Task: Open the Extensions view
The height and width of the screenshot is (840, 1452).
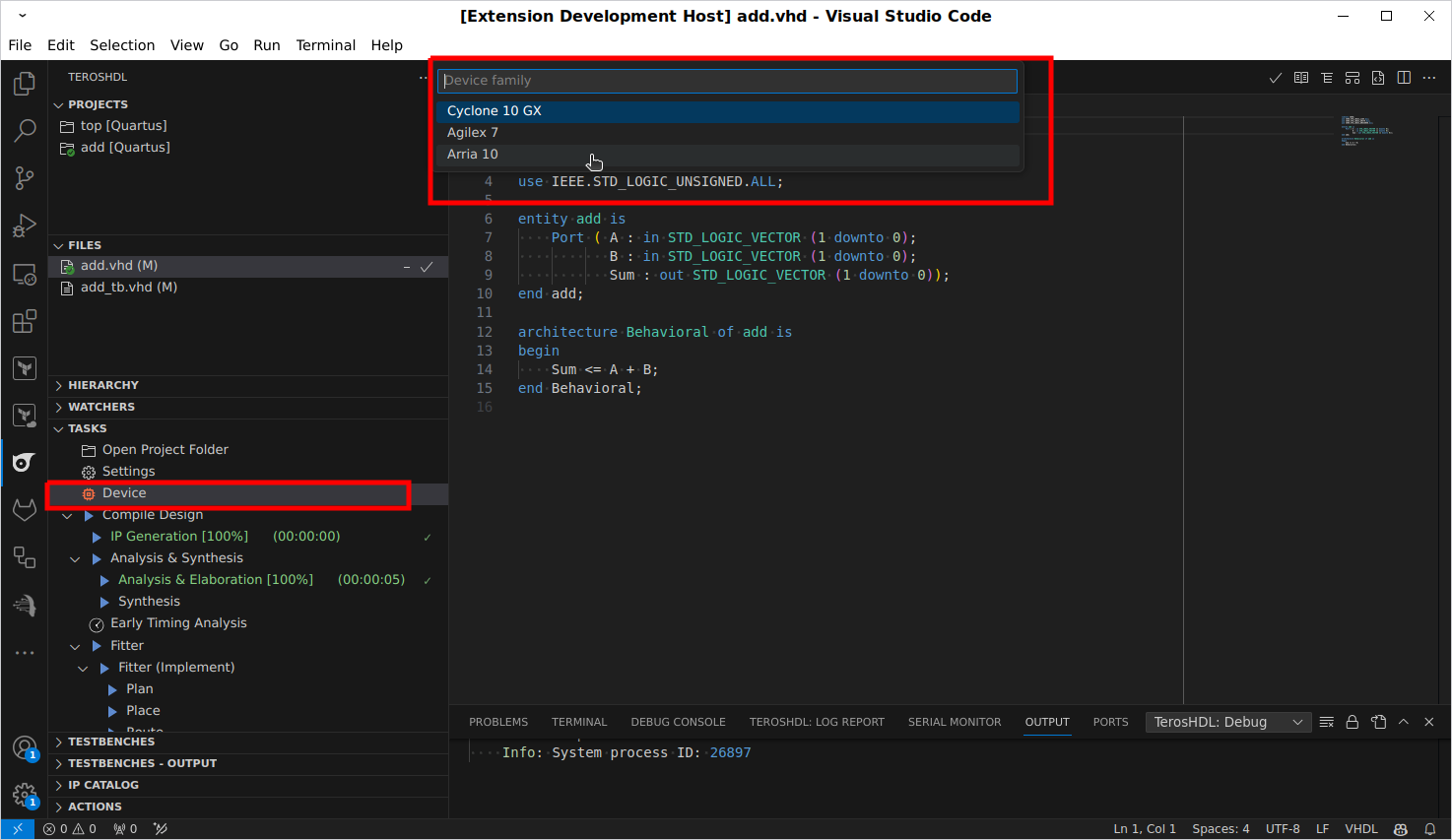Action: pyautogui.click(x=25, y=321)
